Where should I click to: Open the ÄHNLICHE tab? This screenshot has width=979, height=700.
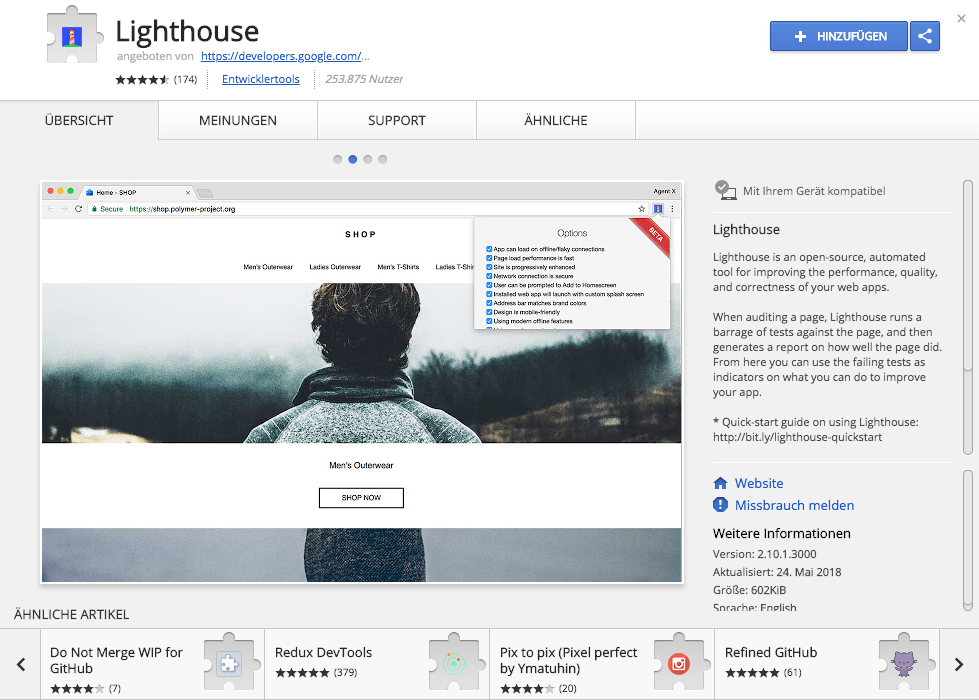coord(556,121)
